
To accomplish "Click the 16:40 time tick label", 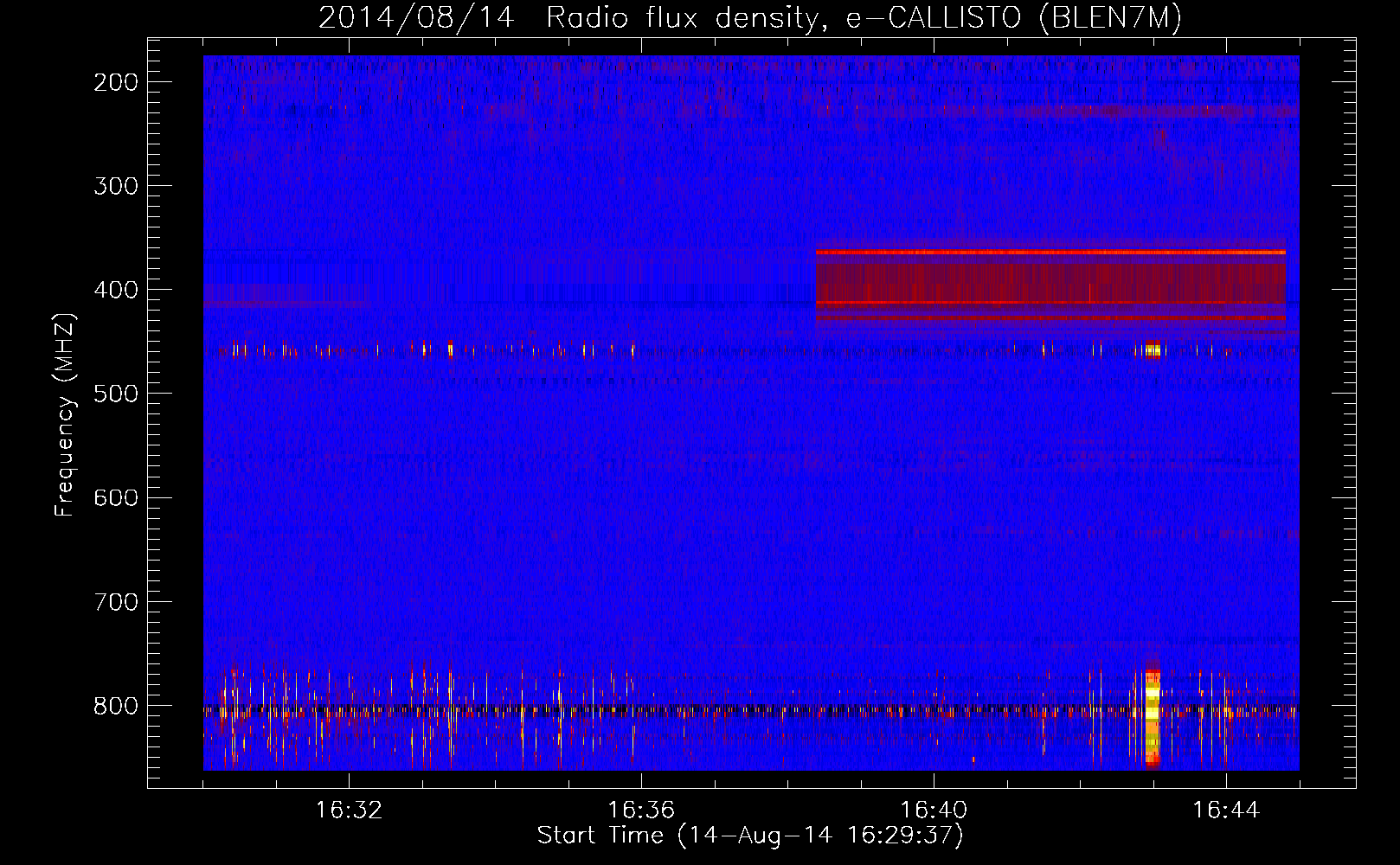I will point(934,811).
